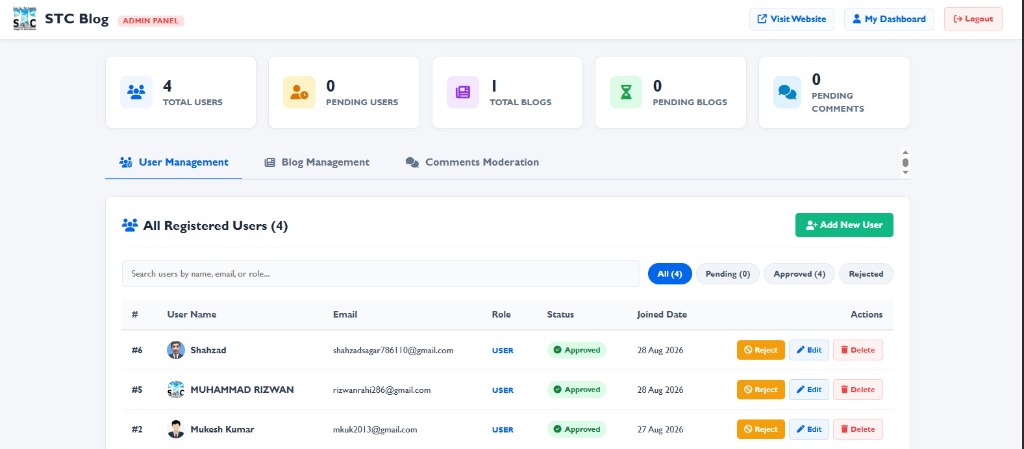
Task: Click MUHAMMAD RIZWAN's profile avatar
Action: (176, 390)
